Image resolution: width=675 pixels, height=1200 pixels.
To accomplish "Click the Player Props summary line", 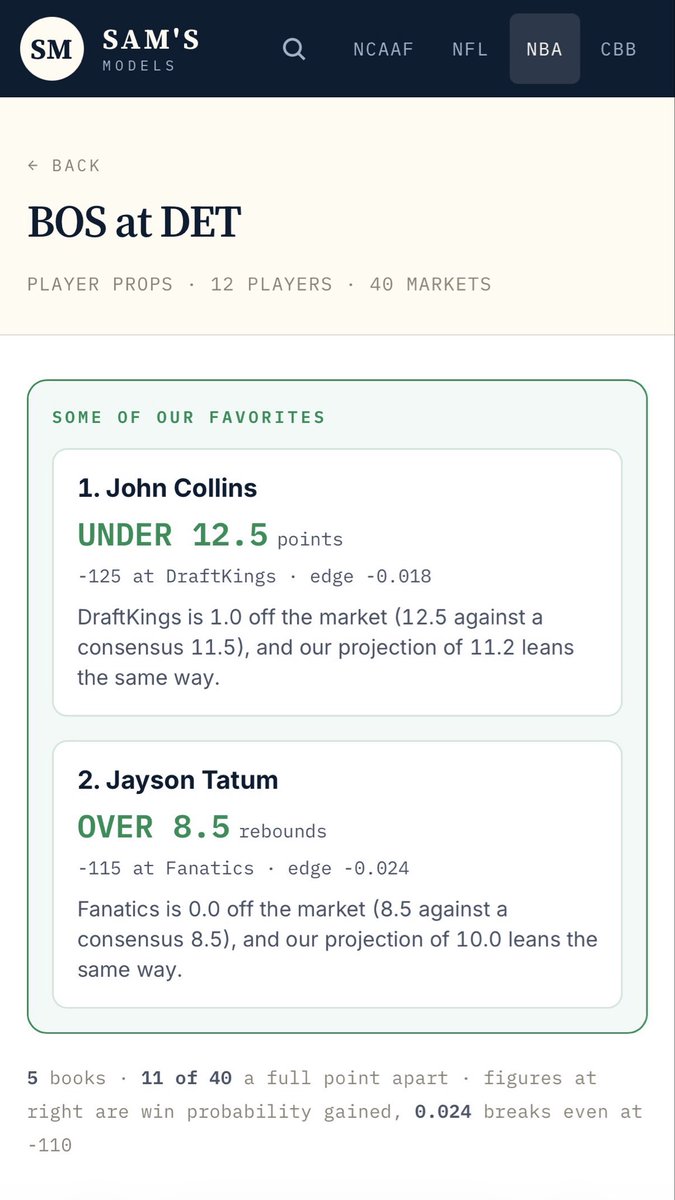I will pos(259,284).
